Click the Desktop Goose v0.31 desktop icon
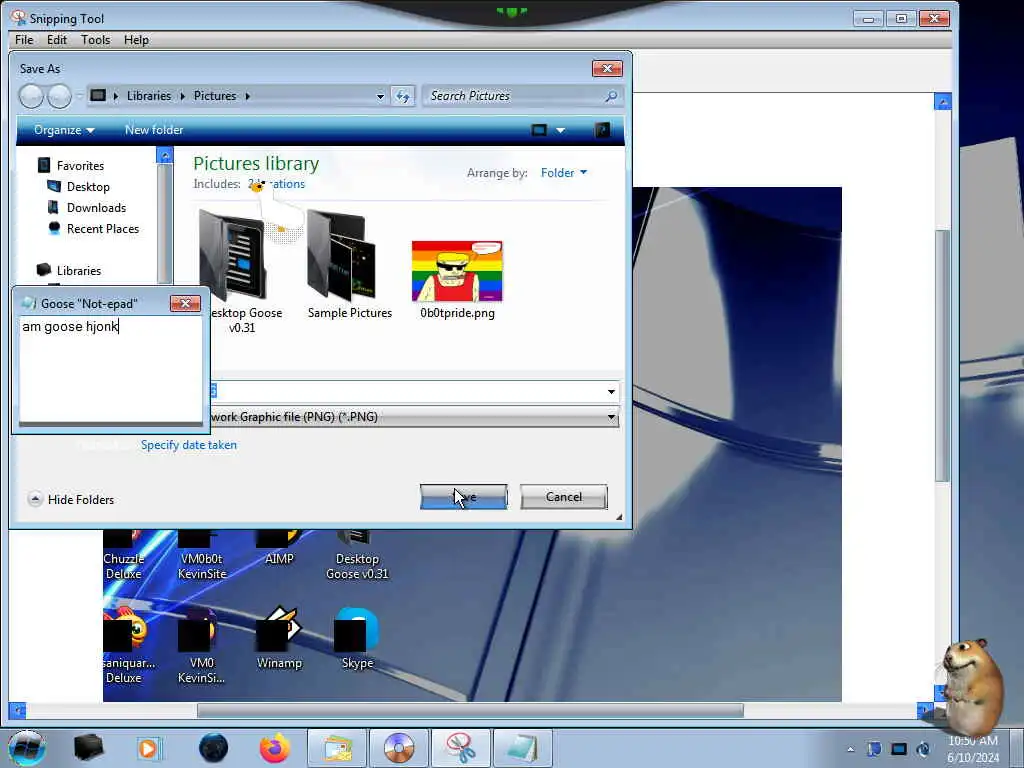Viewport: 1024px width, 768px height. 357,555
